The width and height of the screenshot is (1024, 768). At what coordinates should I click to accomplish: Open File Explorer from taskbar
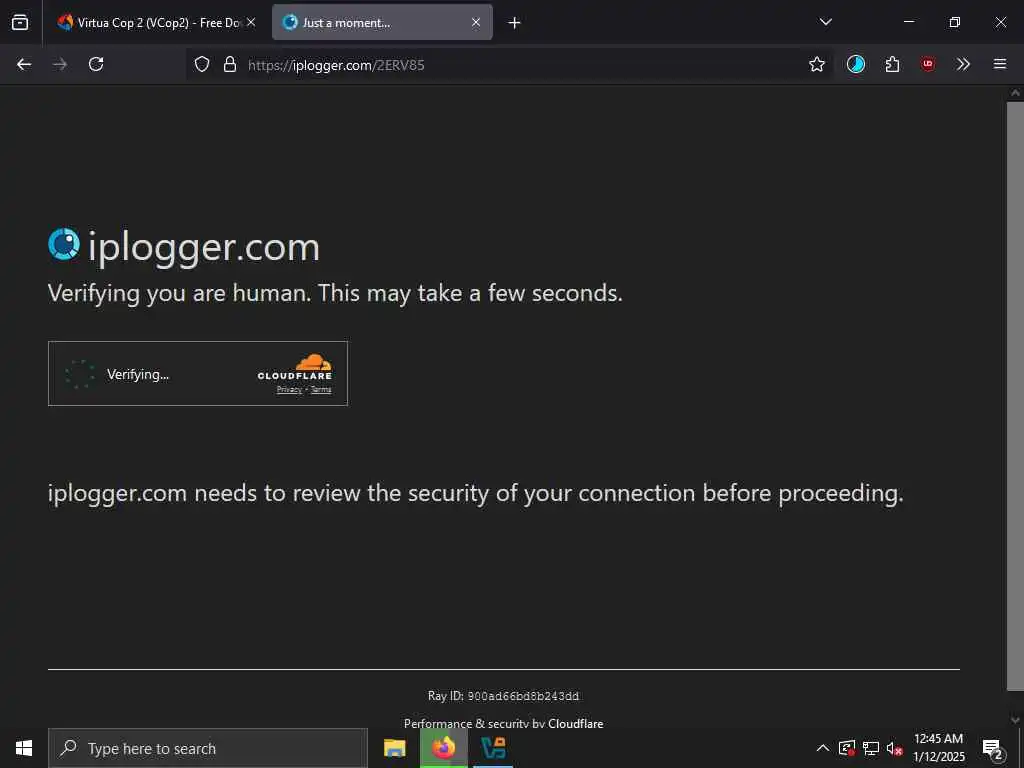click(394, 748)
